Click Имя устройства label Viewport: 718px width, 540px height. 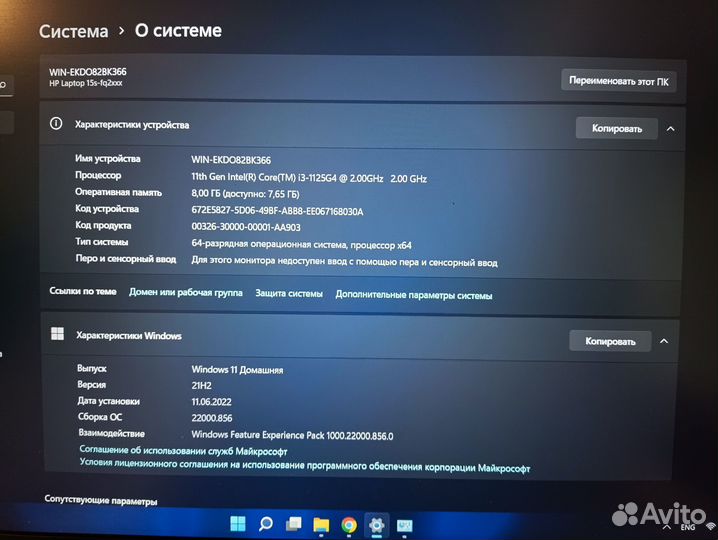coord(108,158)
